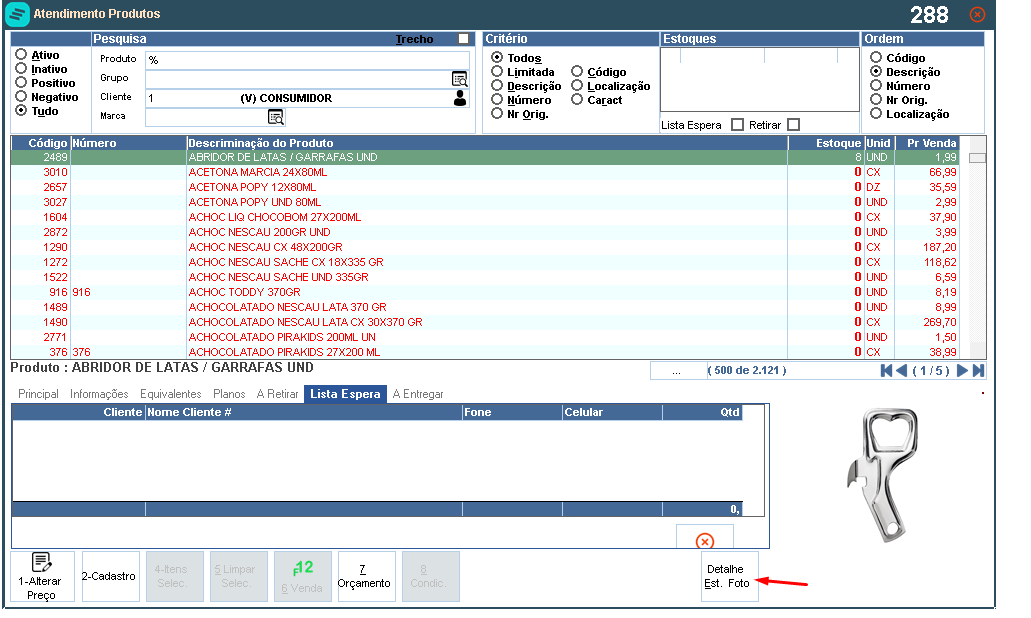Open the Lista Espera tab
Viewport: 1031px width, 618px height.
[x=345, y=394]
